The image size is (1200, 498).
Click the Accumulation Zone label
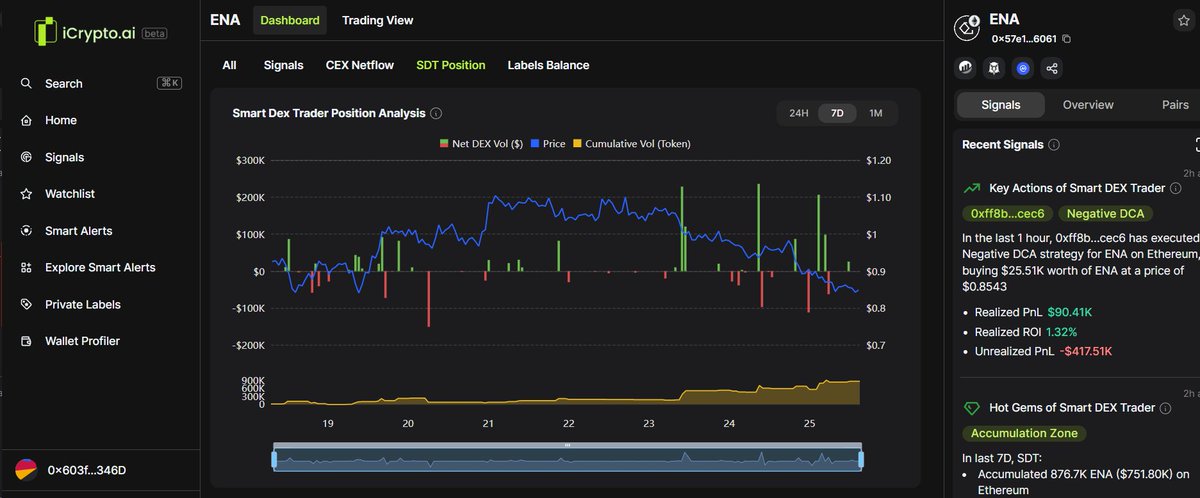tap(1024, 434)
